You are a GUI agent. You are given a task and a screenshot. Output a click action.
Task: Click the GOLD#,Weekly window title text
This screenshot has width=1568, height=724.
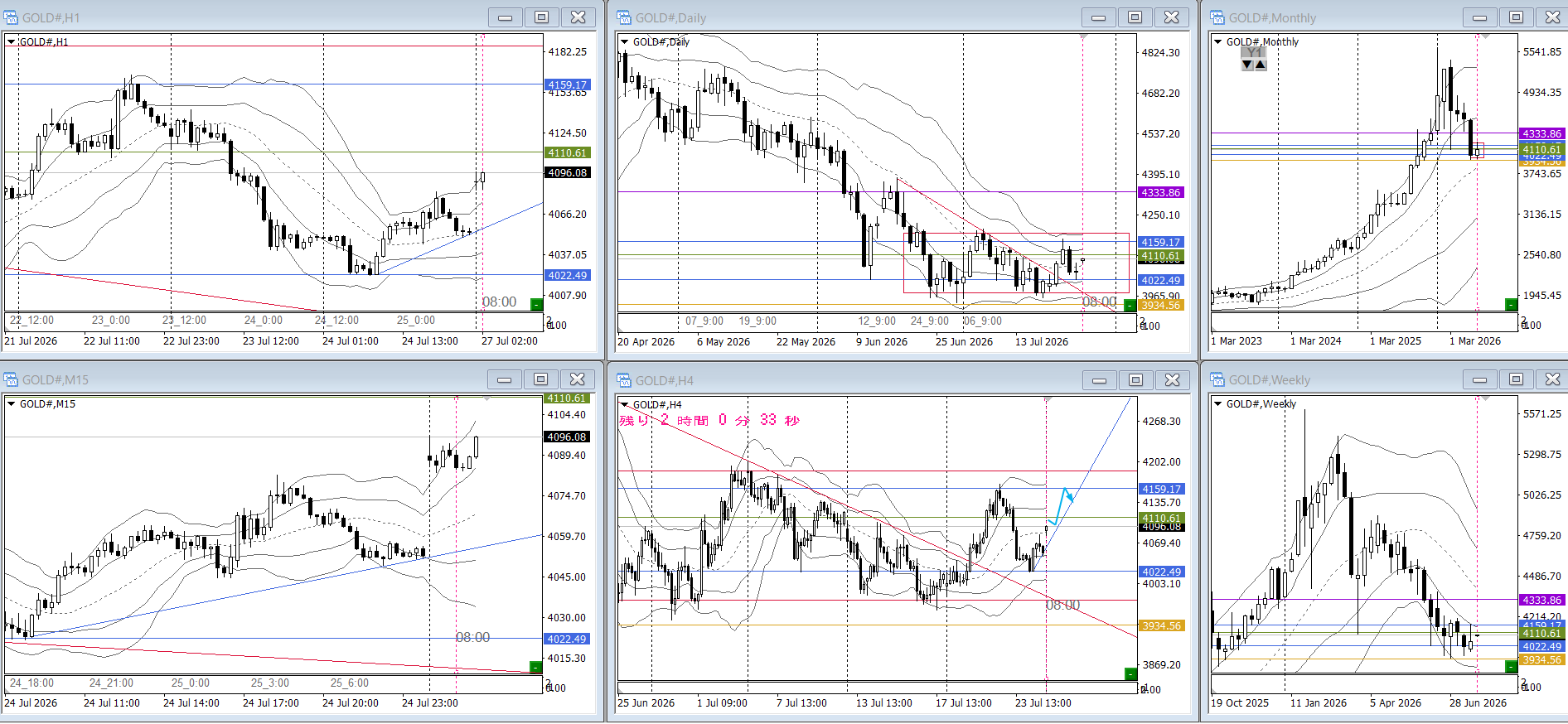point(1269,379)
